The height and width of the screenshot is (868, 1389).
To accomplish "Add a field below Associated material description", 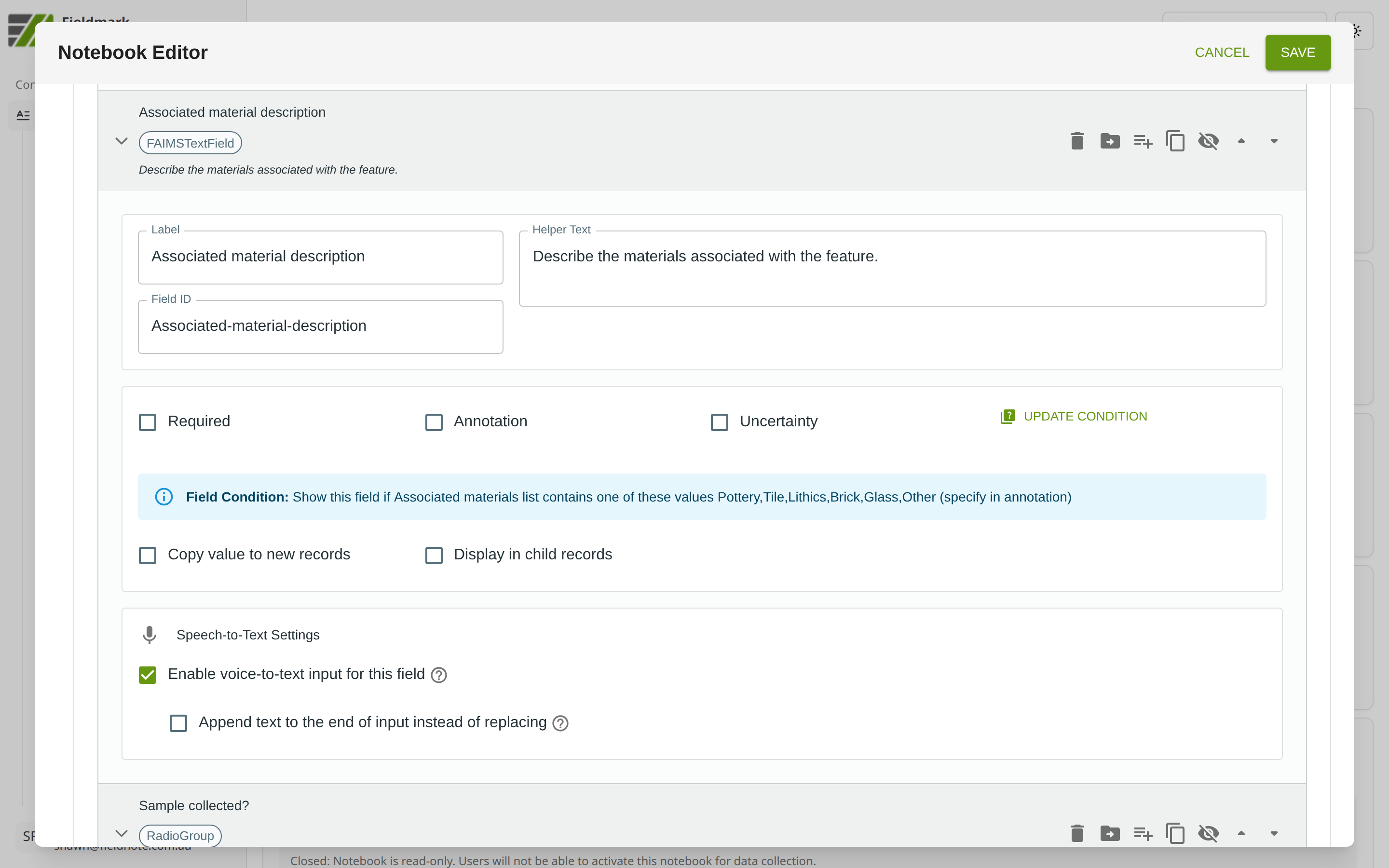I will point(1142,141).
